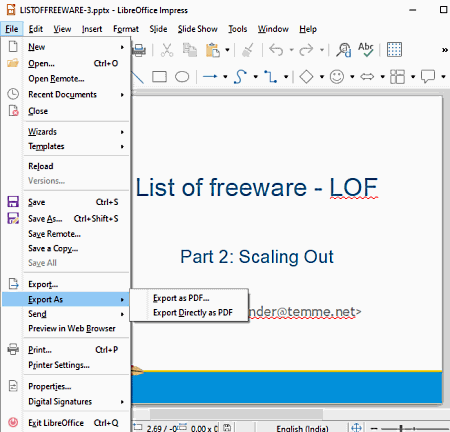Click the Paste clipboard icon
The height and width of the screenshot is (432, 450).
213,50
